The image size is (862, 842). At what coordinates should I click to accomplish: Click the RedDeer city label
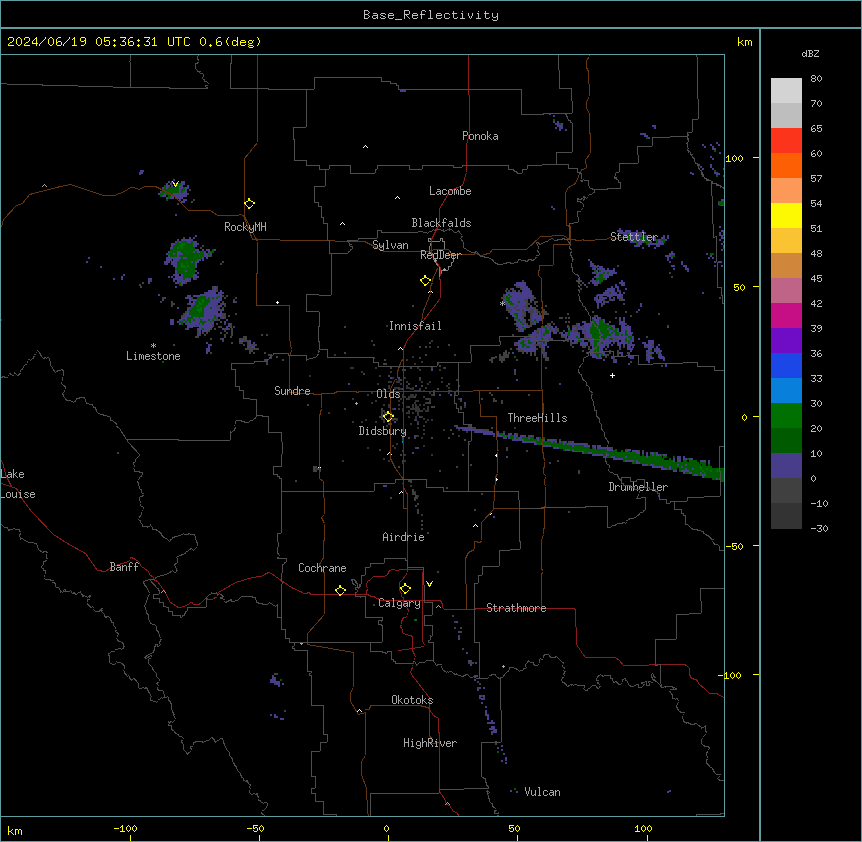440,255
